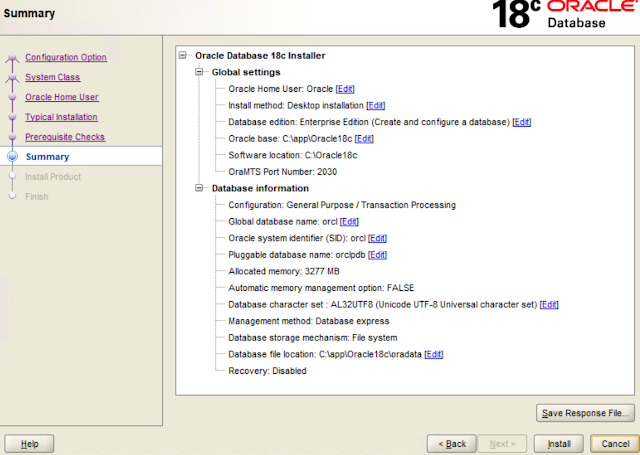Click the Save Response File button
640x455 pixels.
coord(585,413)
